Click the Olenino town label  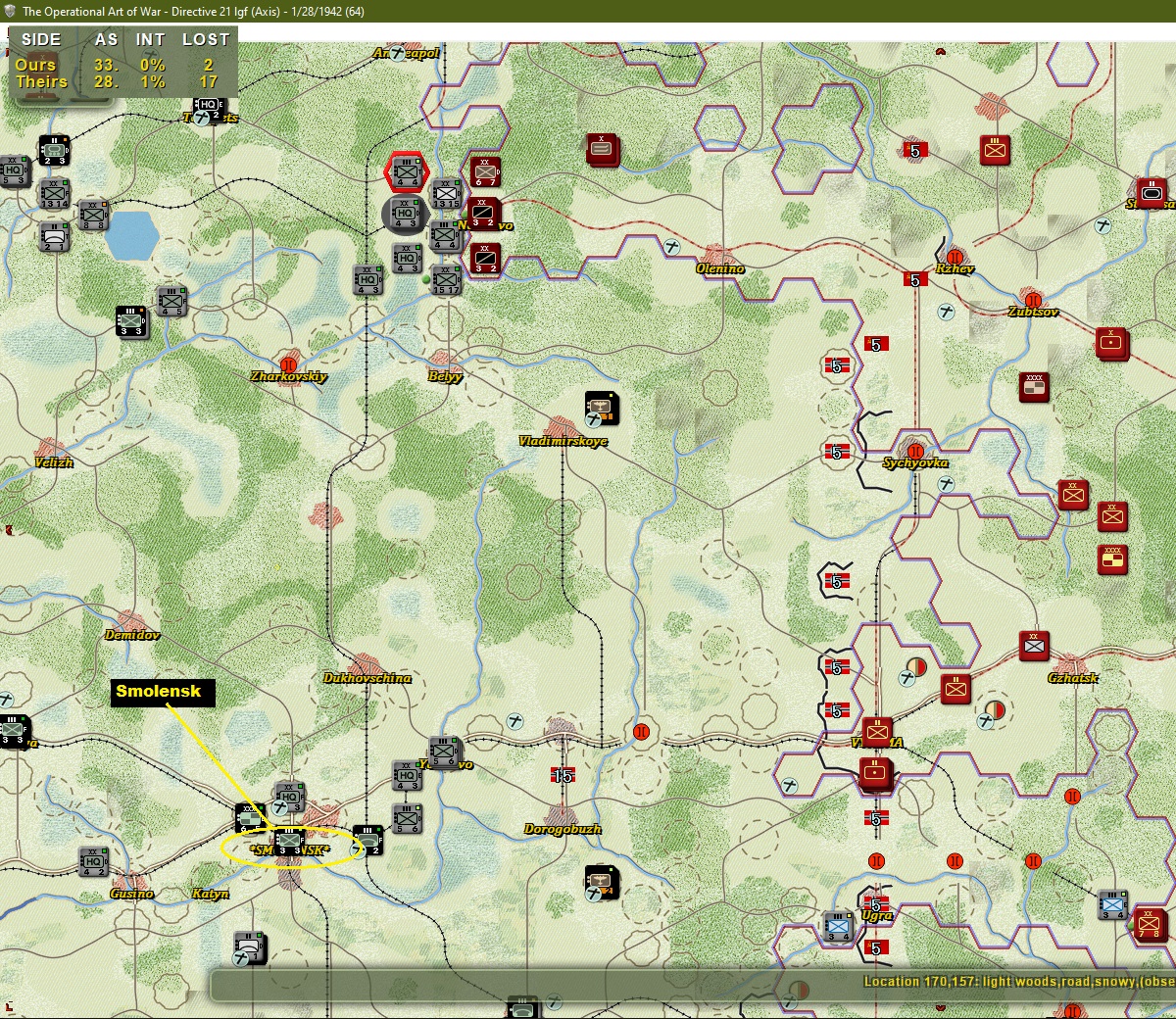(x=720, y=268)
